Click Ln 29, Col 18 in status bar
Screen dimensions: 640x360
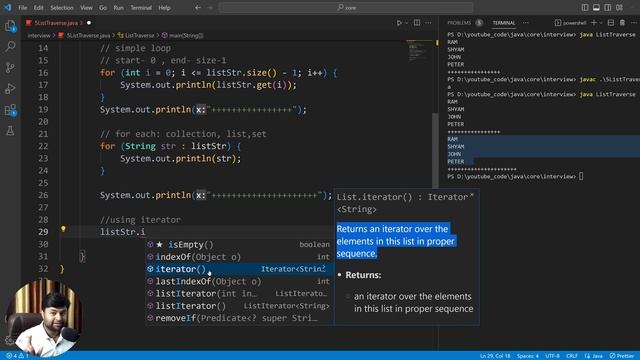pyautogui.click(x=495, y=356)
